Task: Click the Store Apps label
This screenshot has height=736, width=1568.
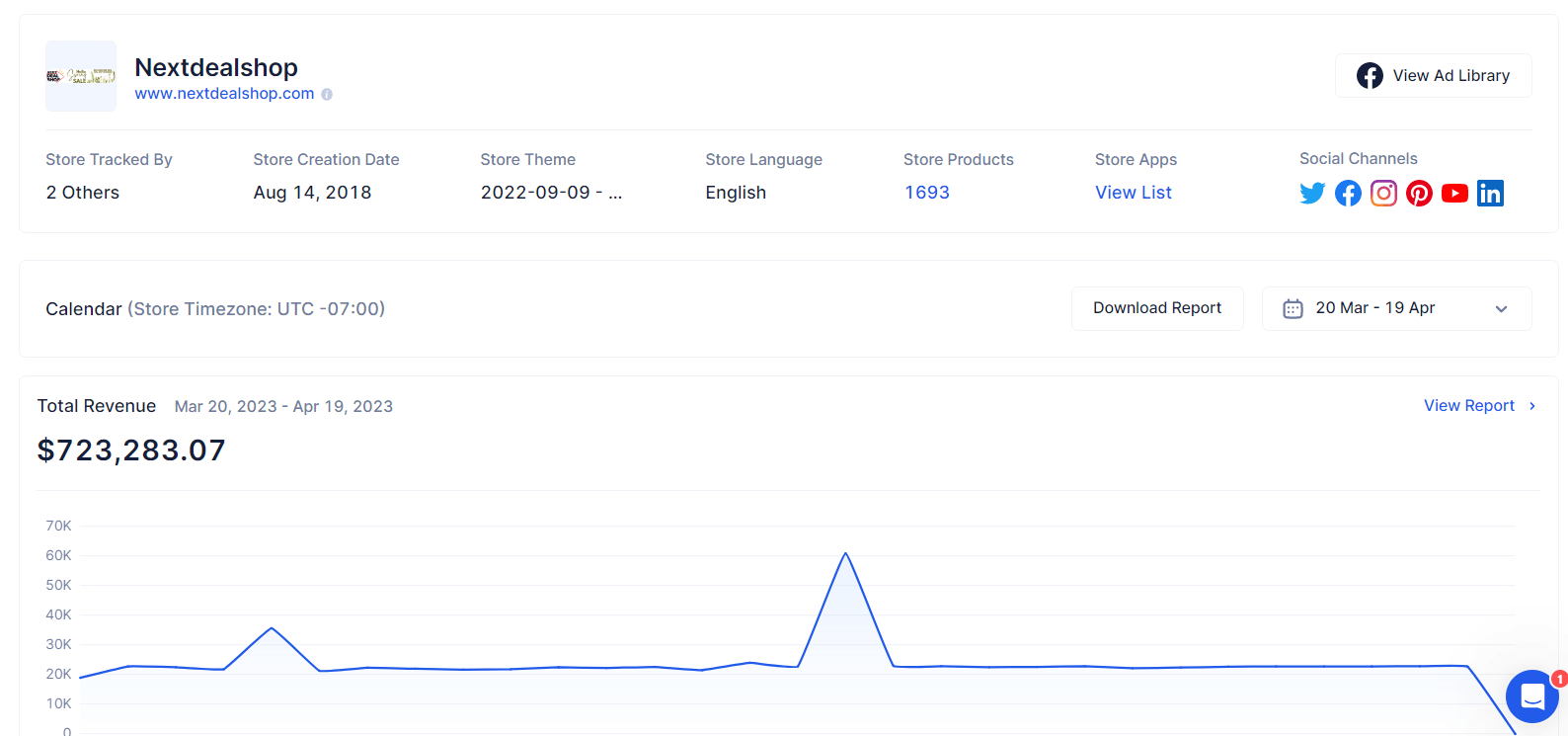Action: click(x=1136, y=160)
